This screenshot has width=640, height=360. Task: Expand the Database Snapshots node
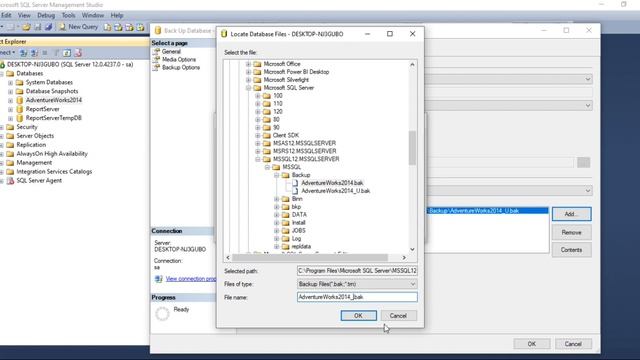pyautogui.click(x=11, y=91)
